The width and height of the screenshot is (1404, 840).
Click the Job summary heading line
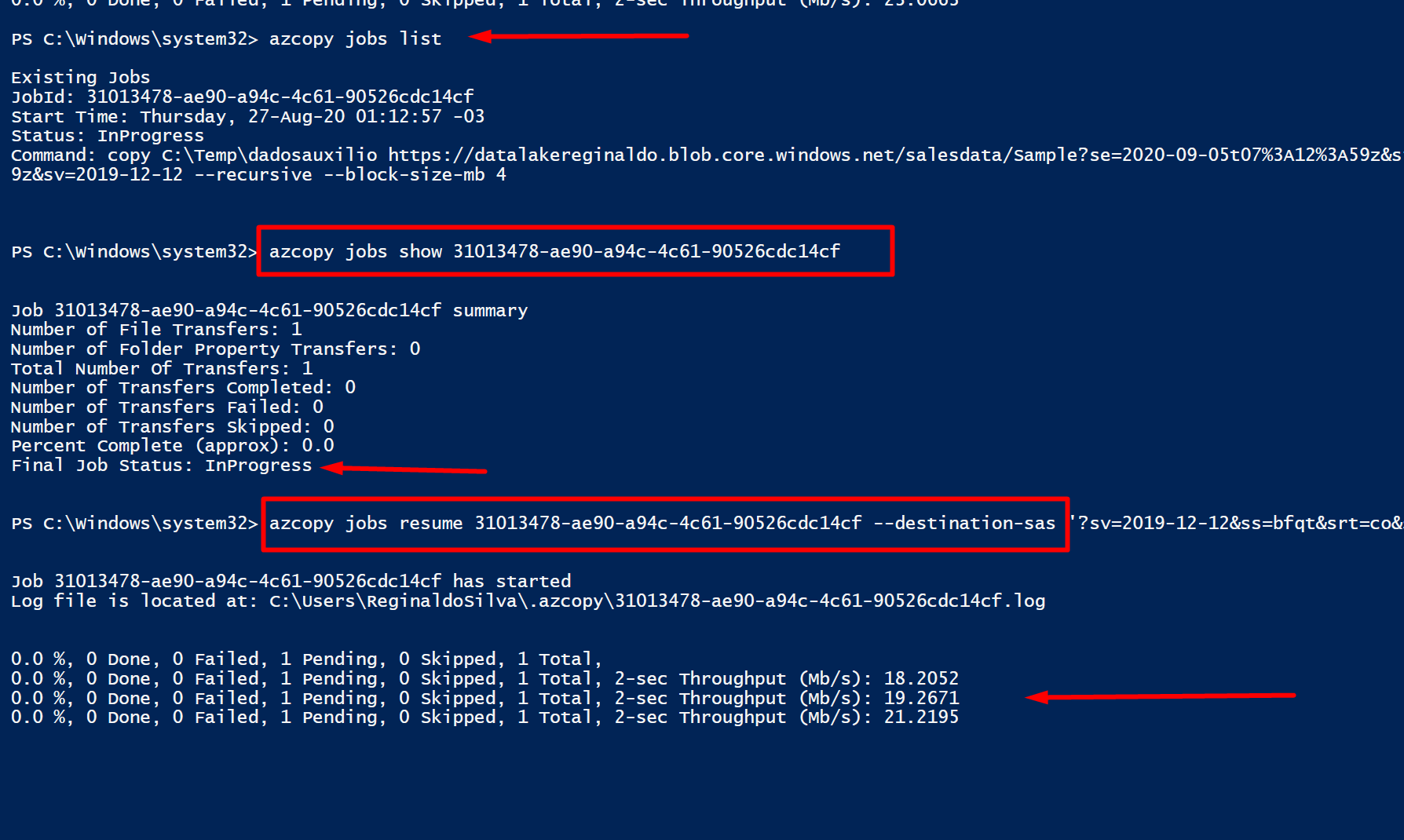(269, 310)
